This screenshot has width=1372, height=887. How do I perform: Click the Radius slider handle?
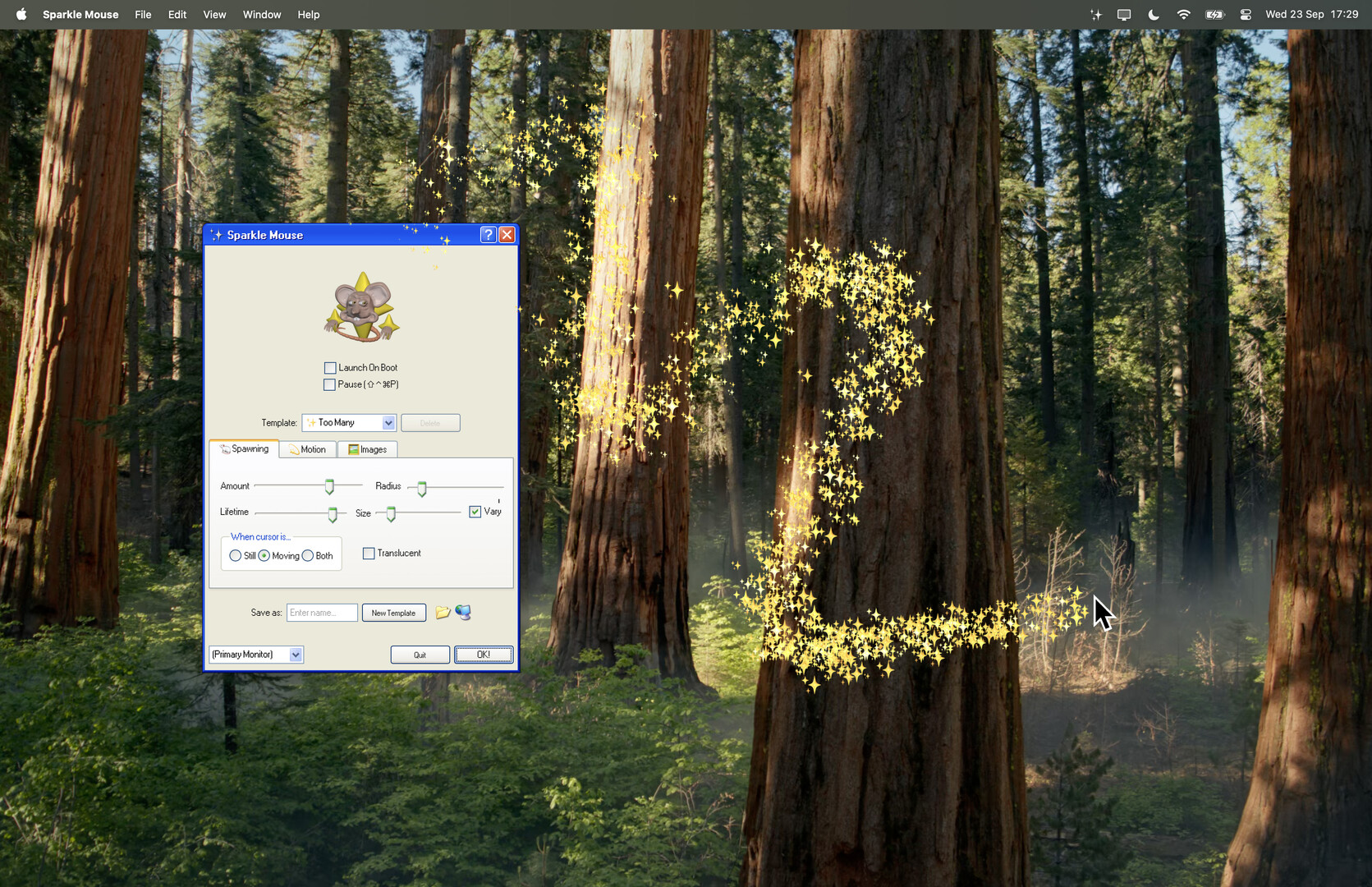click(422, 489)
